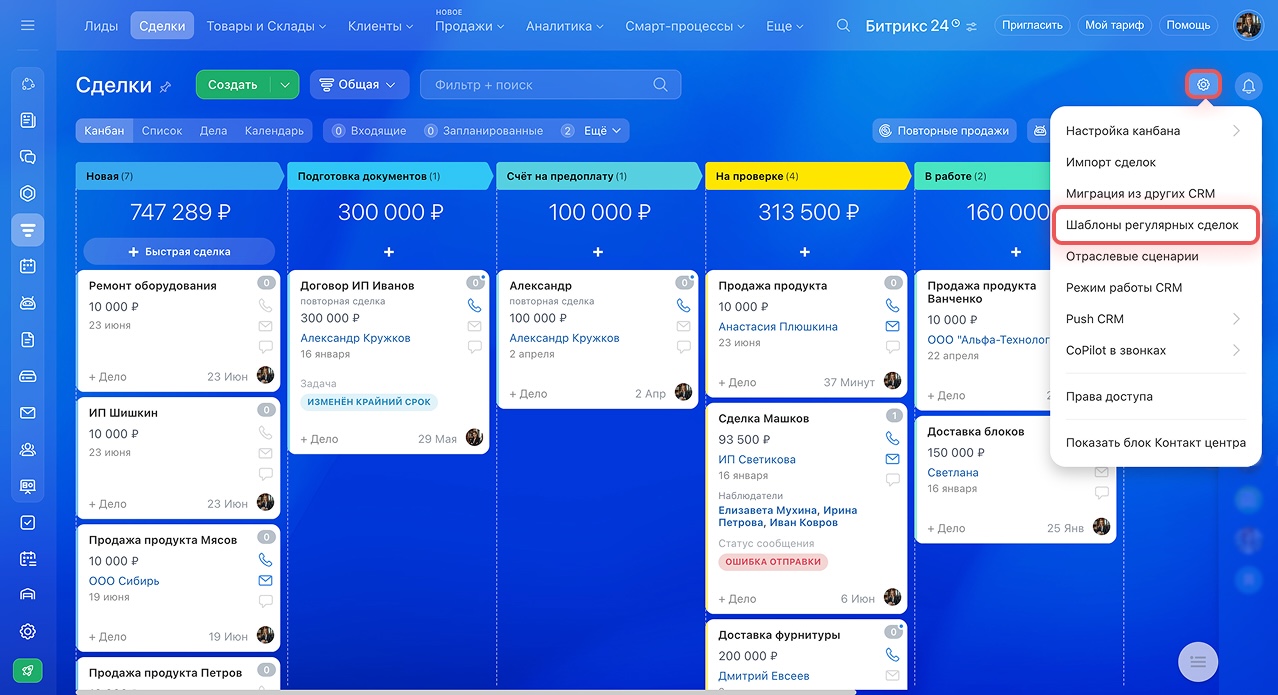Open CRM settings gear icon
The height and width of the screenshot is (695, 1278).
pyautogui.click(x=1203, y=85)
